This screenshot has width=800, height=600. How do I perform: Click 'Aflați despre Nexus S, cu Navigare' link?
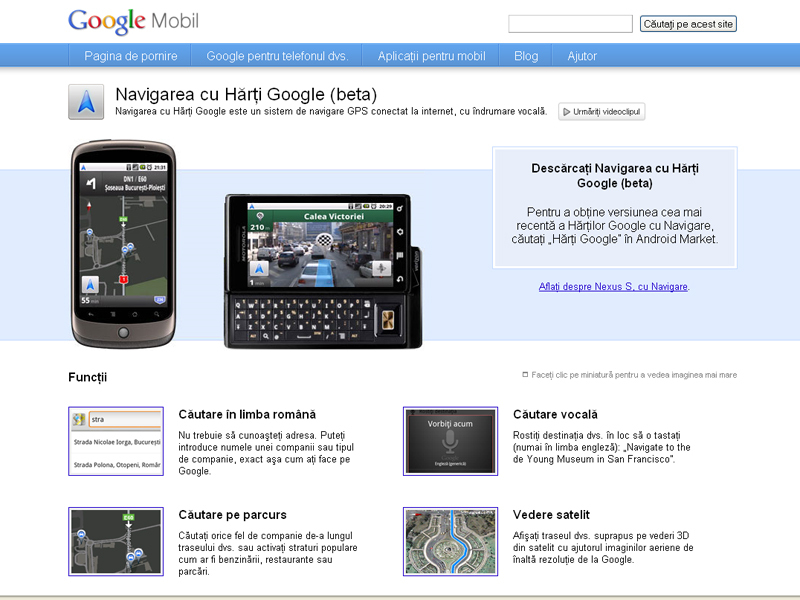click(x=613, y=287)
